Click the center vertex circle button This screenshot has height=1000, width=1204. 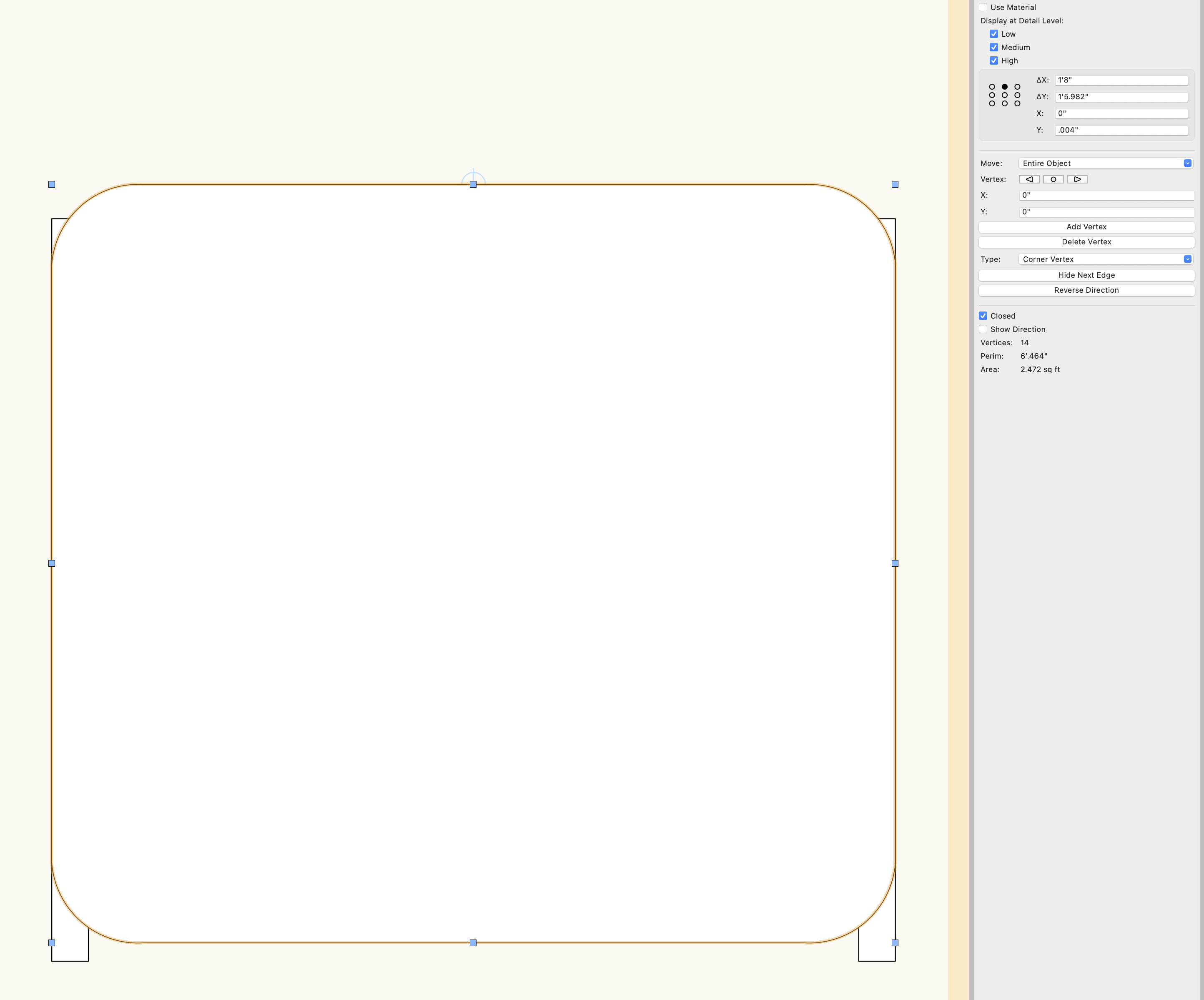pos(1053,179)
